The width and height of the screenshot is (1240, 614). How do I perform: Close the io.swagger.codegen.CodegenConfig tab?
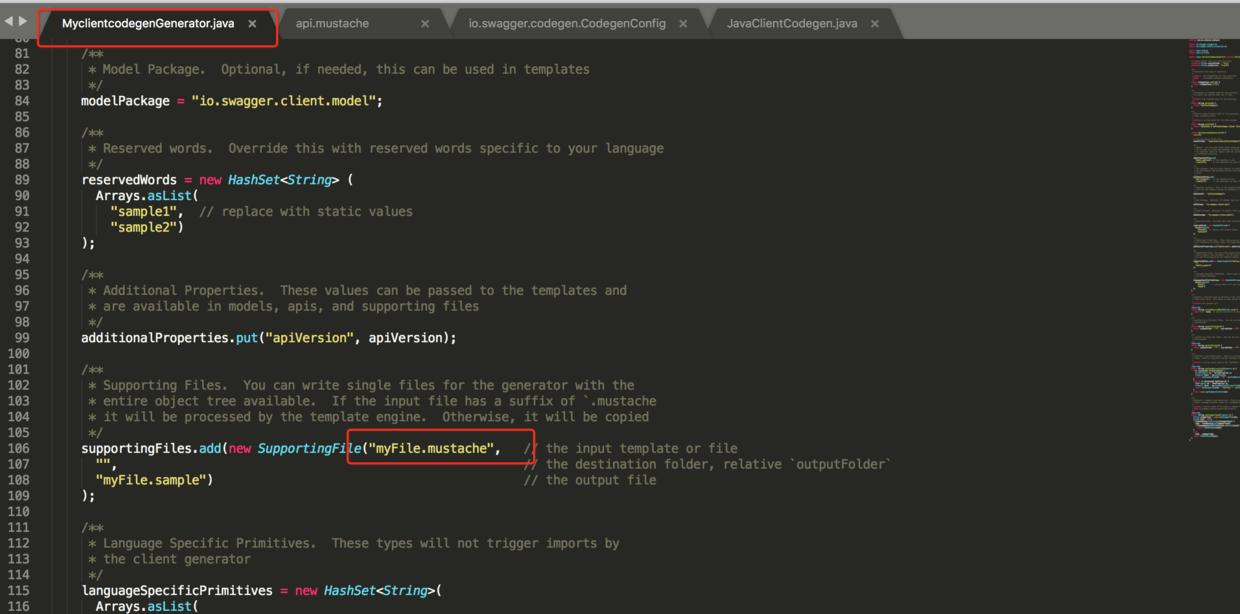point(683,24)
